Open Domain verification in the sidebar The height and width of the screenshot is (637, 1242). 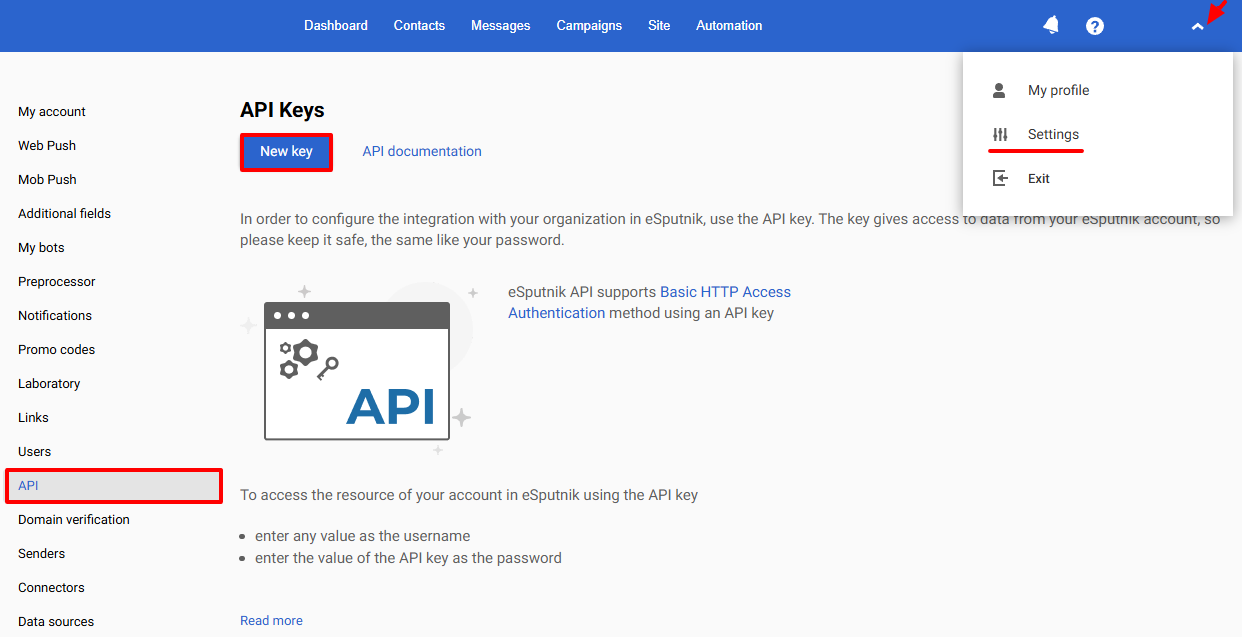[74, 519]
